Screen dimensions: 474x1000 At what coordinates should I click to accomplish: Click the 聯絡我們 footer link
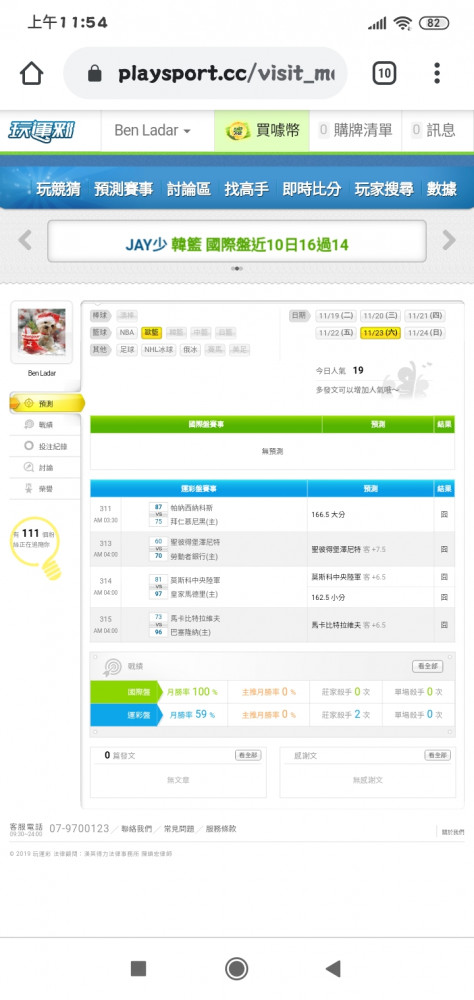[137, 829]
